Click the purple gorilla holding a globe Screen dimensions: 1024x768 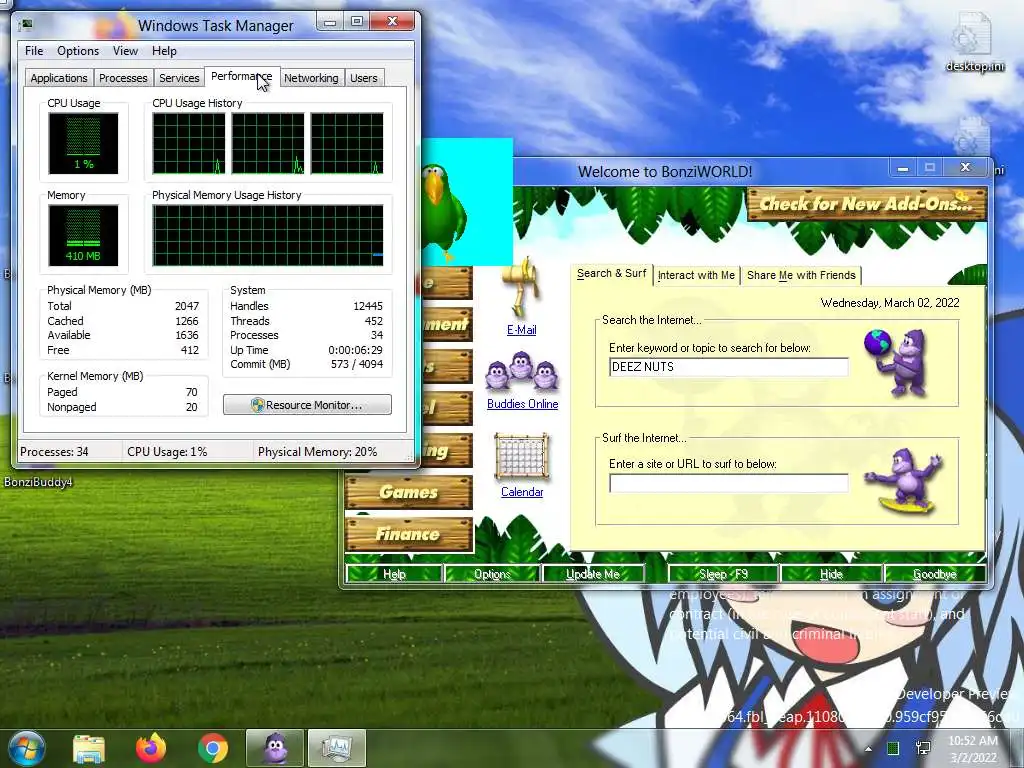coord(896,362)
